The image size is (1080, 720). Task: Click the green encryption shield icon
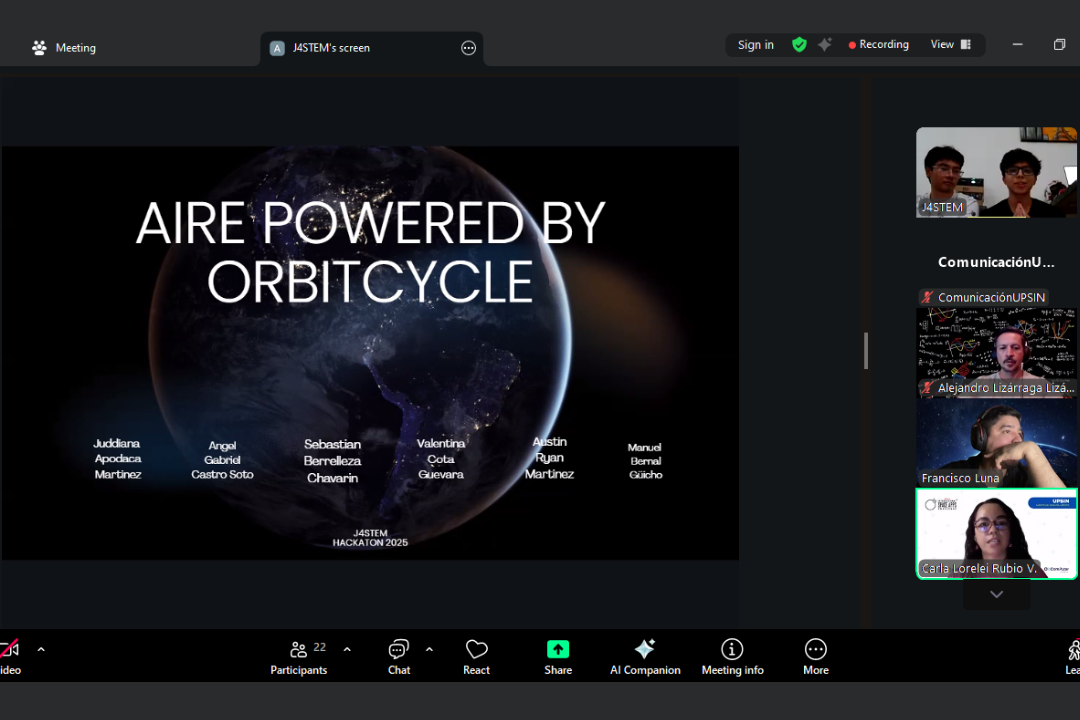tap(799, 45)
